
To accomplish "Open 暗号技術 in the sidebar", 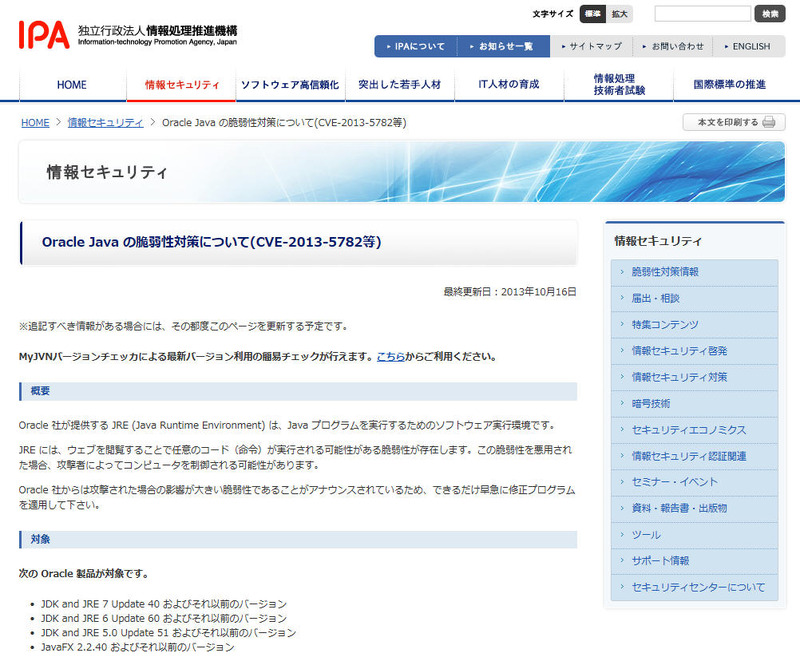I will (x=651, y=403).
